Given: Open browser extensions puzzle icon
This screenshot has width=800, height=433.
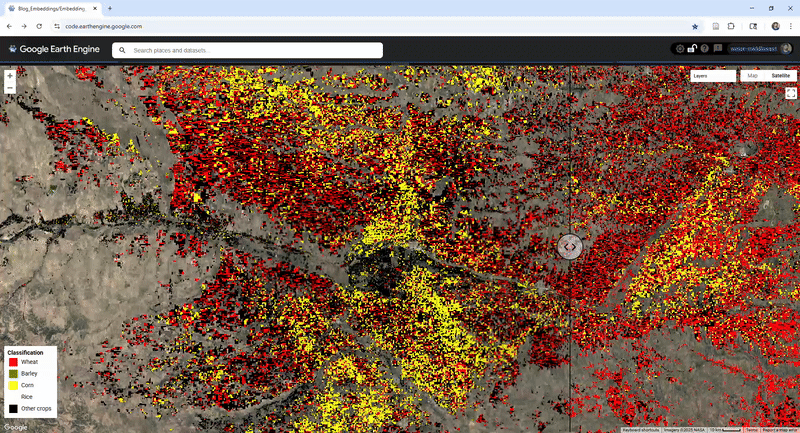Looking at the screenshot, I should [x=731, y=25].
